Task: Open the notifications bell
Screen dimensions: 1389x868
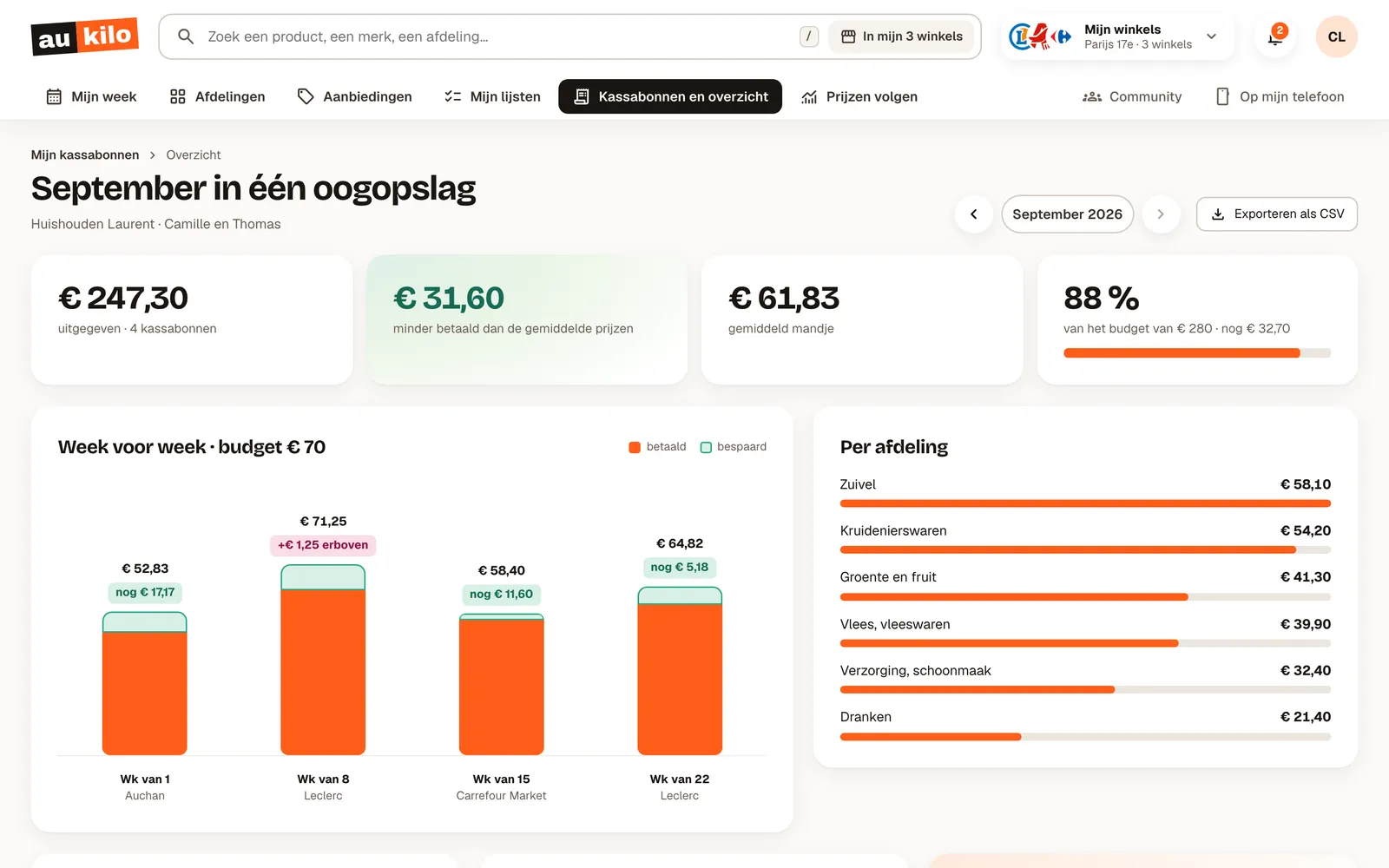Action: pyautogui.click(x=1275, y=36)
